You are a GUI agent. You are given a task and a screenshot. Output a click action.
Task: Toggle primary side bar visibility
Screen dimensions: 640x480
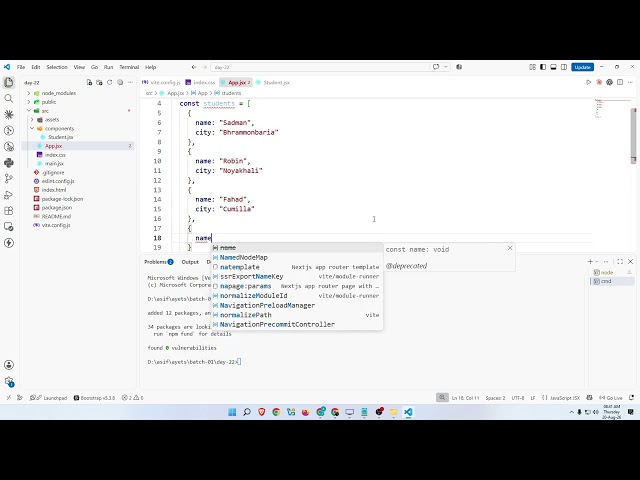pyautogui.click(x=543, y=67)
